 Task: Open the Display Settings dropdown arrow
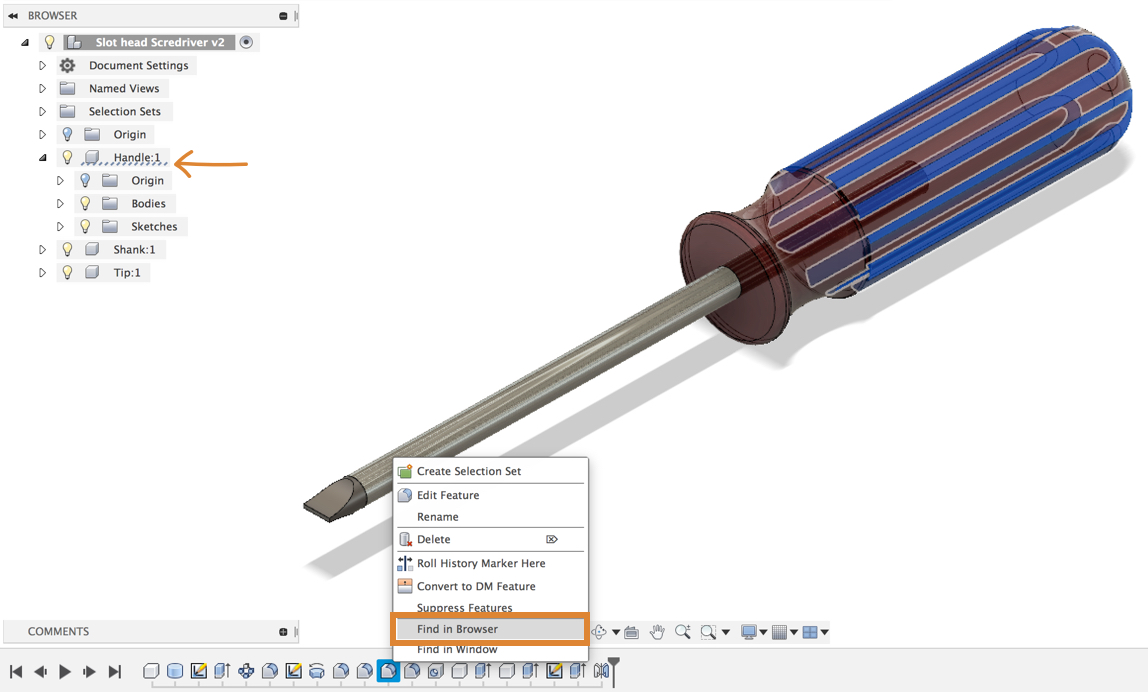pyautogui.click(x=763, y=632)
